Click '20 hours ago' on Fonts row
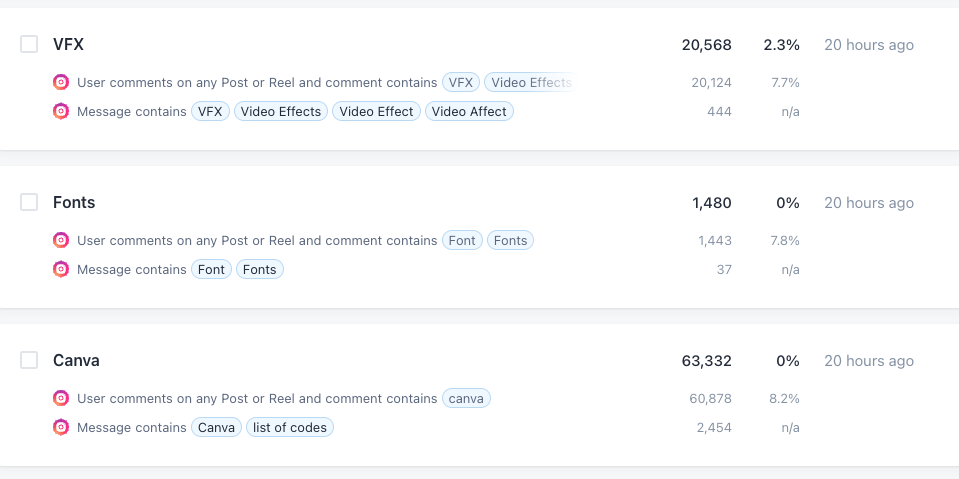Image resolution: width=959 pixels, height=479 pixels. (x=869, y=203)
